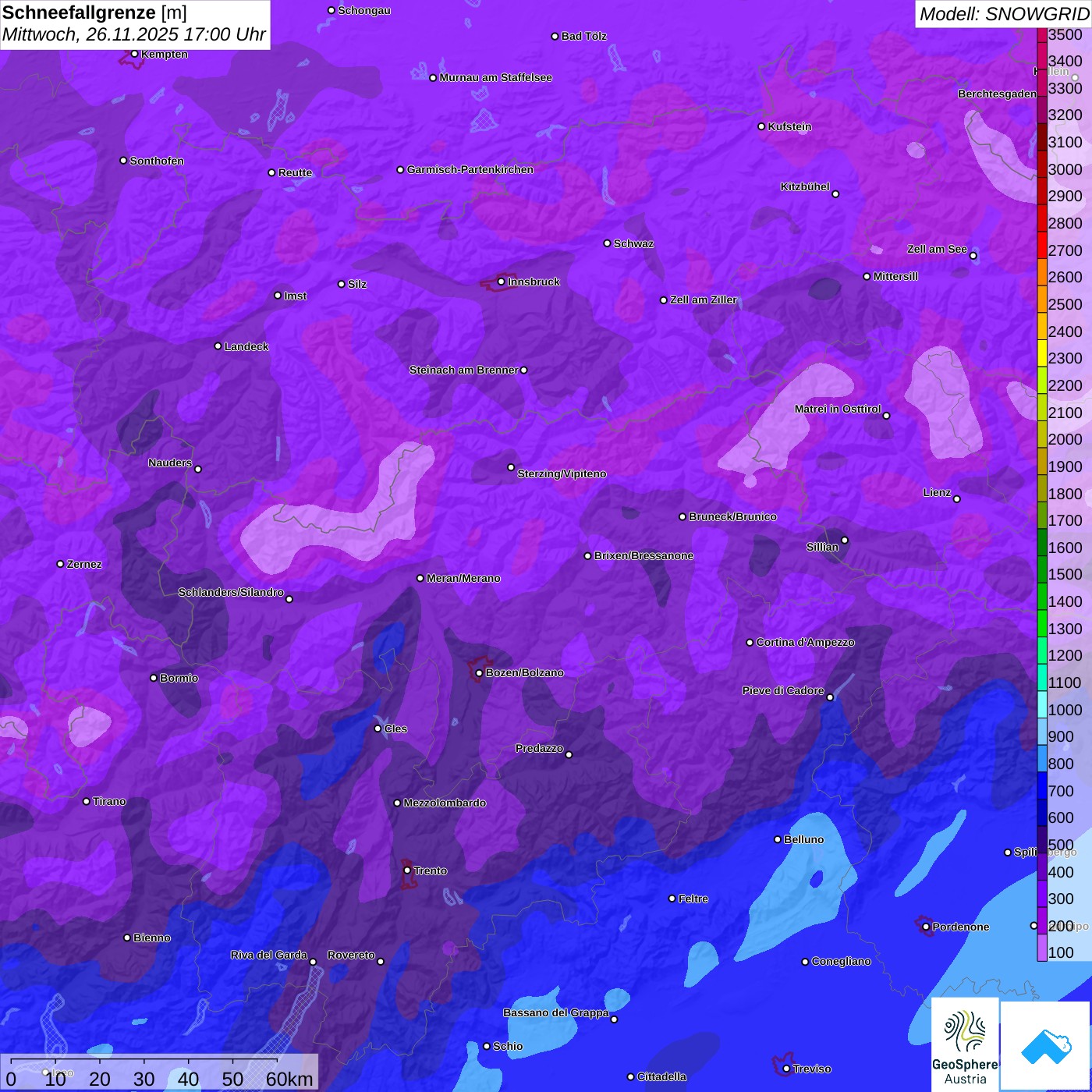Click the Pieve di Cadore label
The height and width of the screenshot is (1092, 1092).
pyautogui.click(x=783, y=690)
